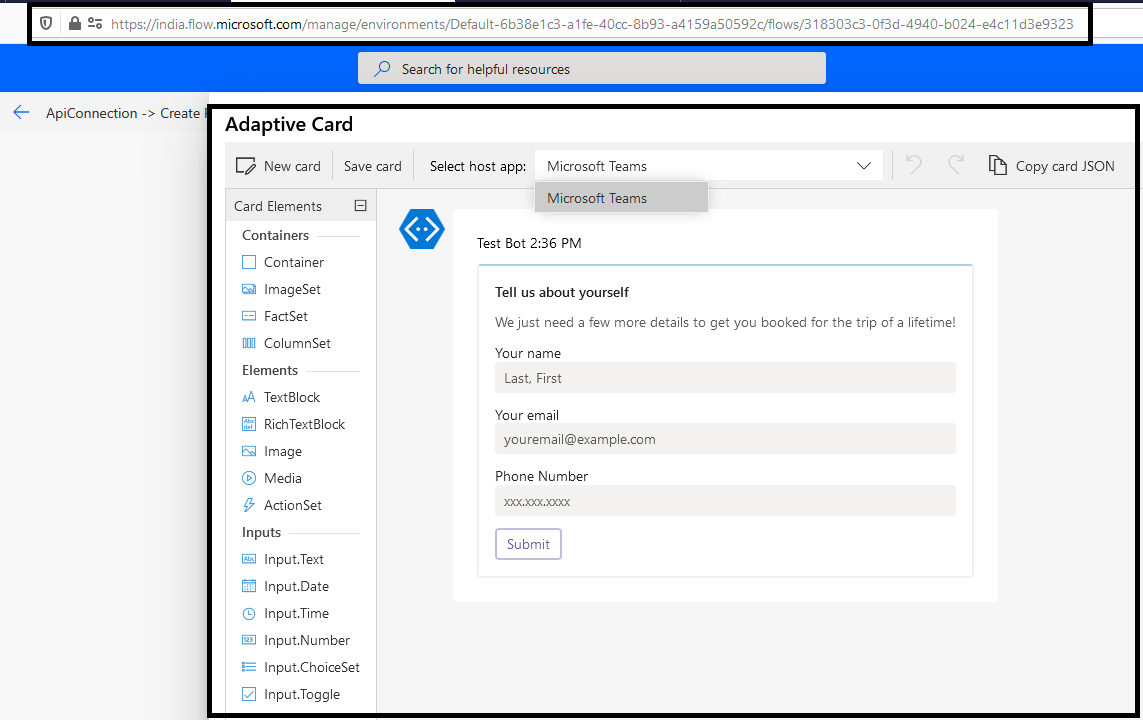Viewport: 1143px width, 720px height.
Task: Click the Undo arrow icon
Action: tap(912, 165)
